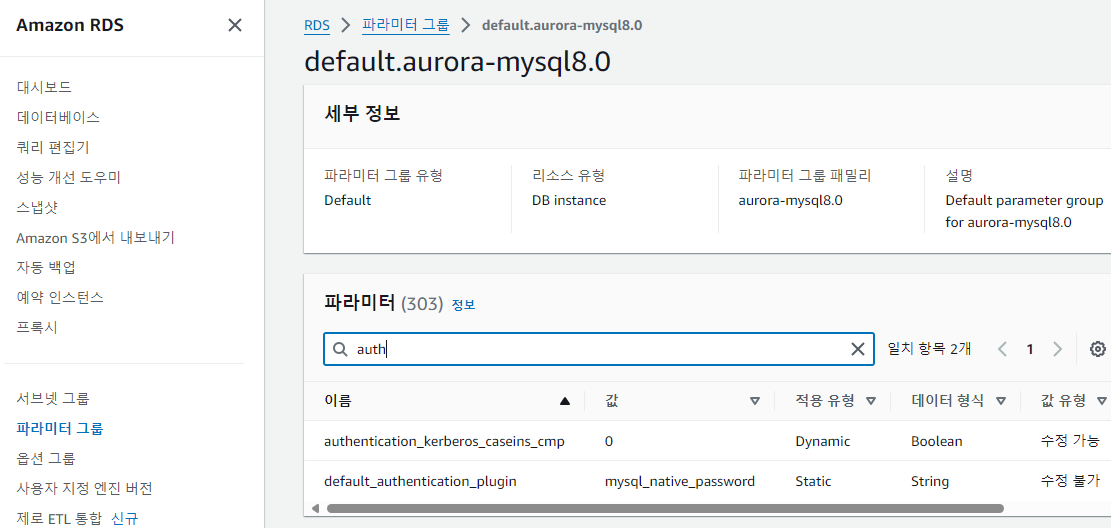The image size is (1111, 528).
Task: Open 옵션 그룹 page
Action: pos(46,459)
